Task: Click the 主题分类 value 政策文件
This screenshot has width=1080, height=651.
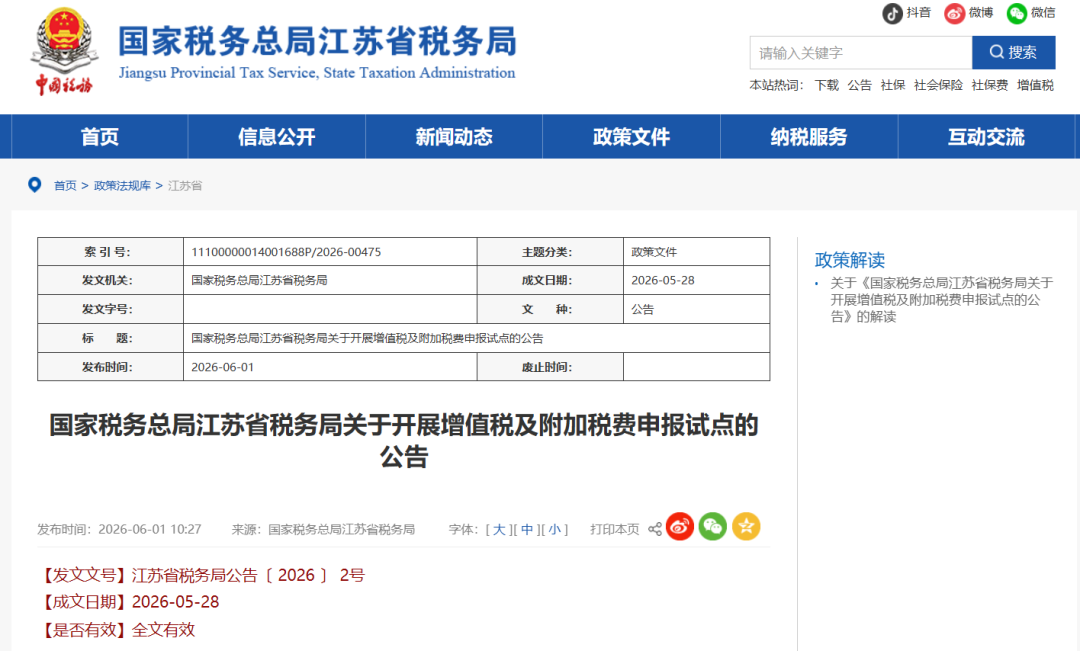Action: (x=654, y=252)
